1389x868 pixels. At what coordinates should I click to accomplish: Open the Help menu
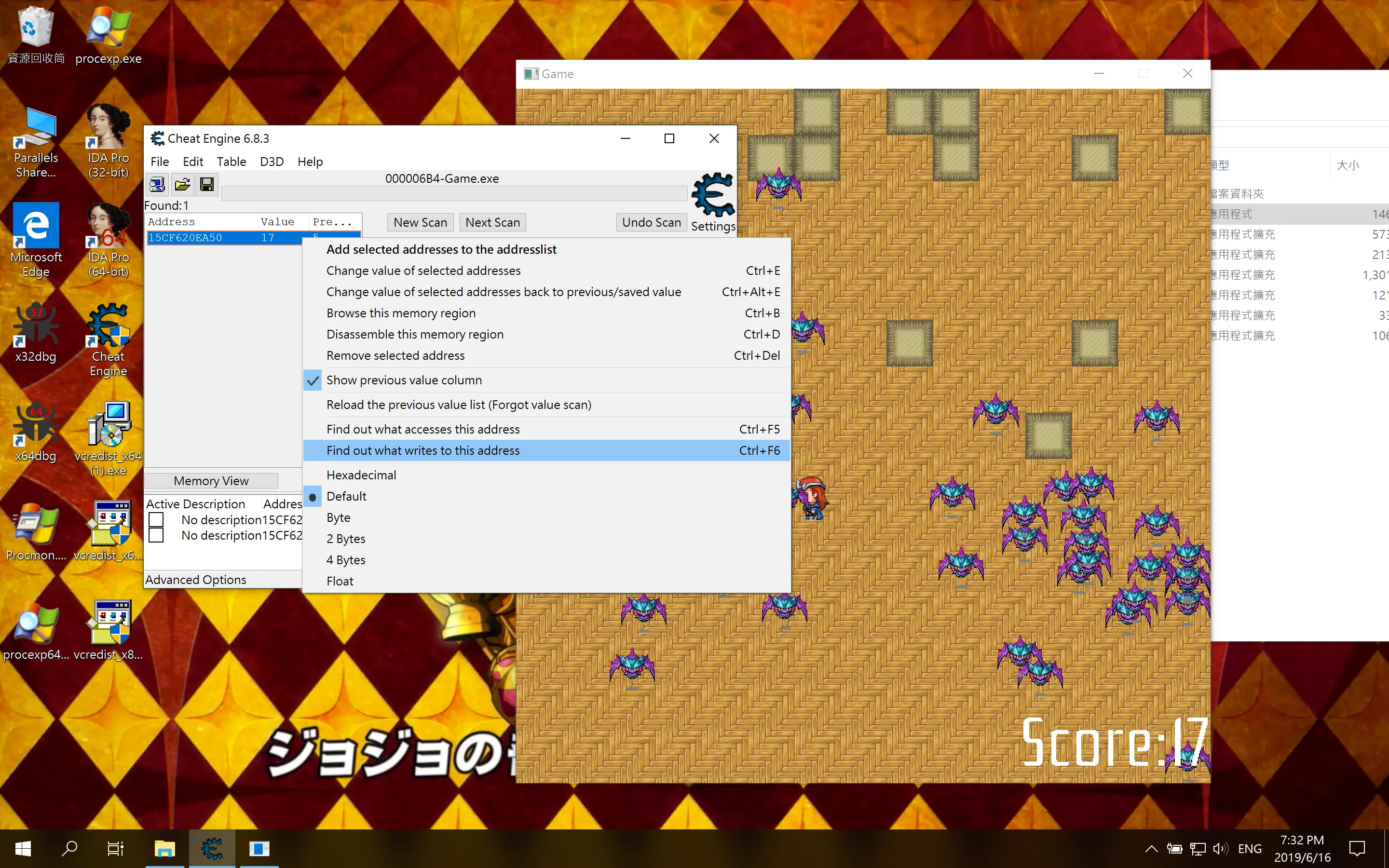(310, 162)
